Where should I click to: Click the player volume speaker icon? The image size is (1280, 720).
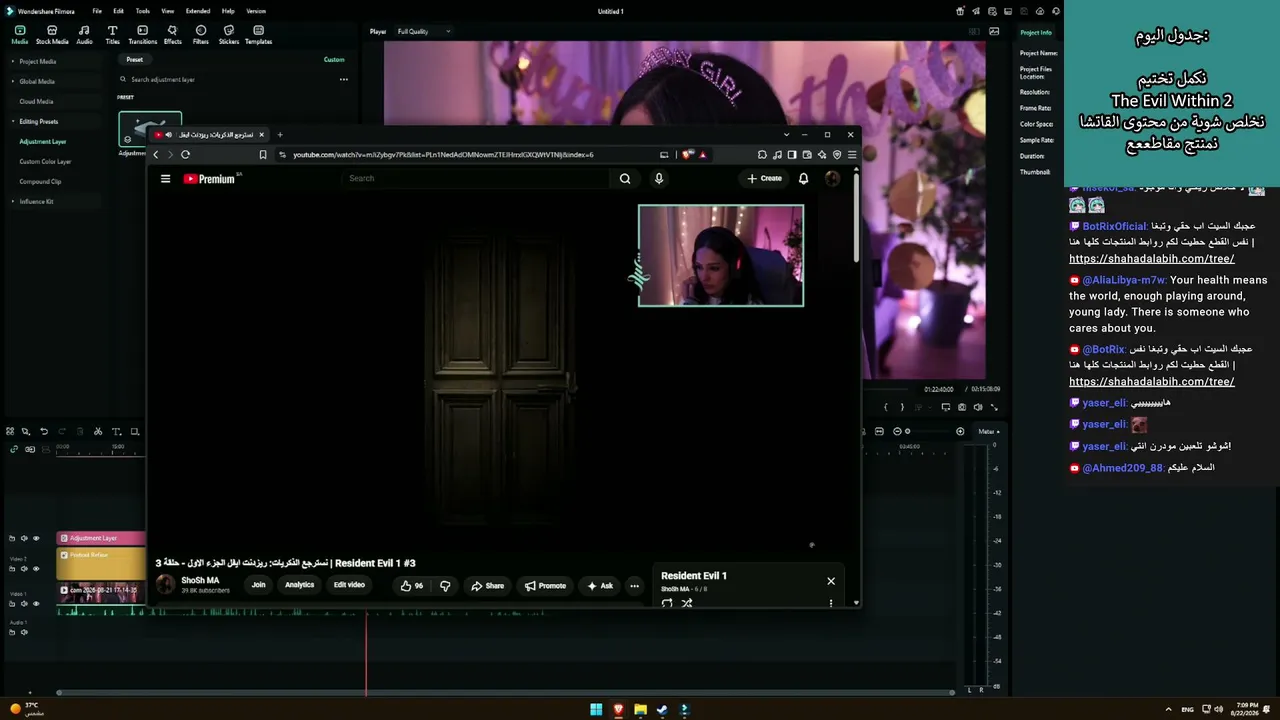click(x=978, y=407)
